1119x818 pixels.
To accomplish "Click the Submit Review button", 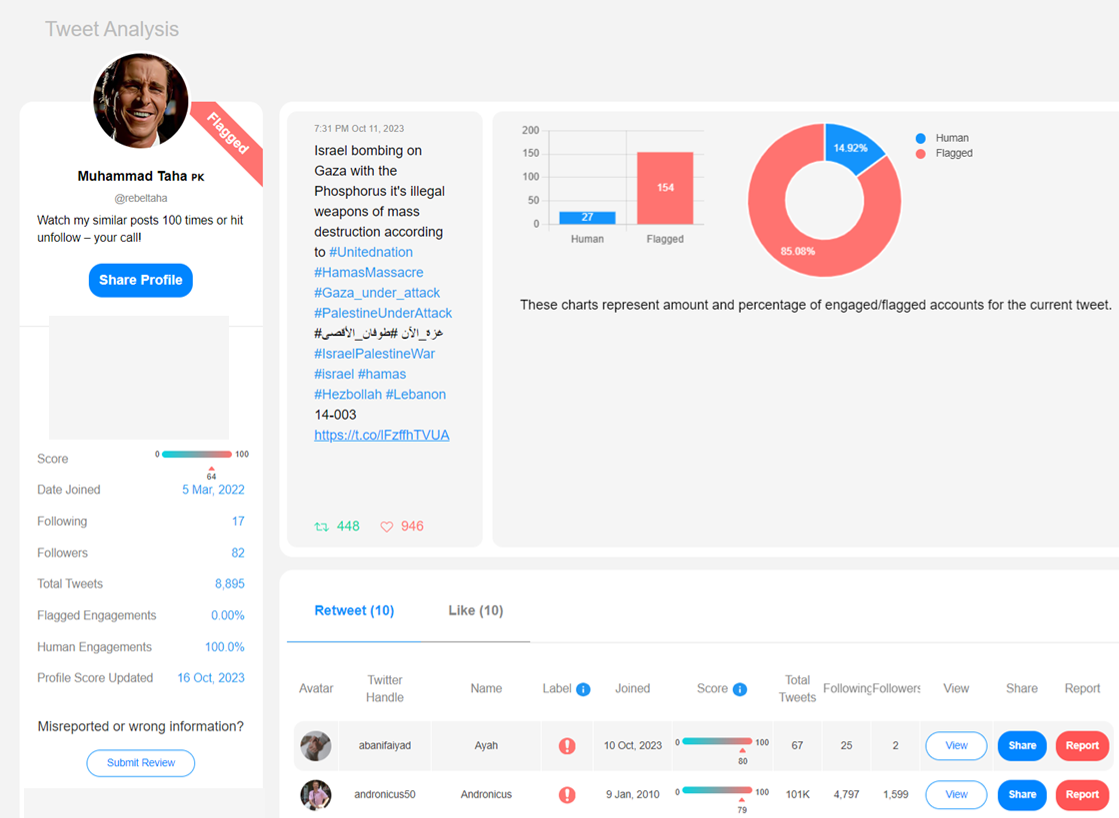I will pyautogui.click(x=141, y=762).
